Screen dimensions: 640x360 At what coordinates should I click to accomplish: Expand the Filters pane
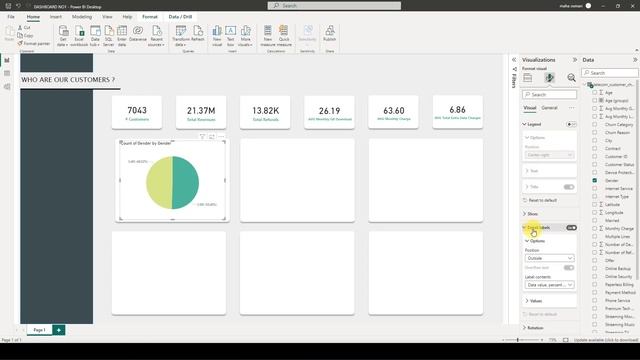coord(514,60)
